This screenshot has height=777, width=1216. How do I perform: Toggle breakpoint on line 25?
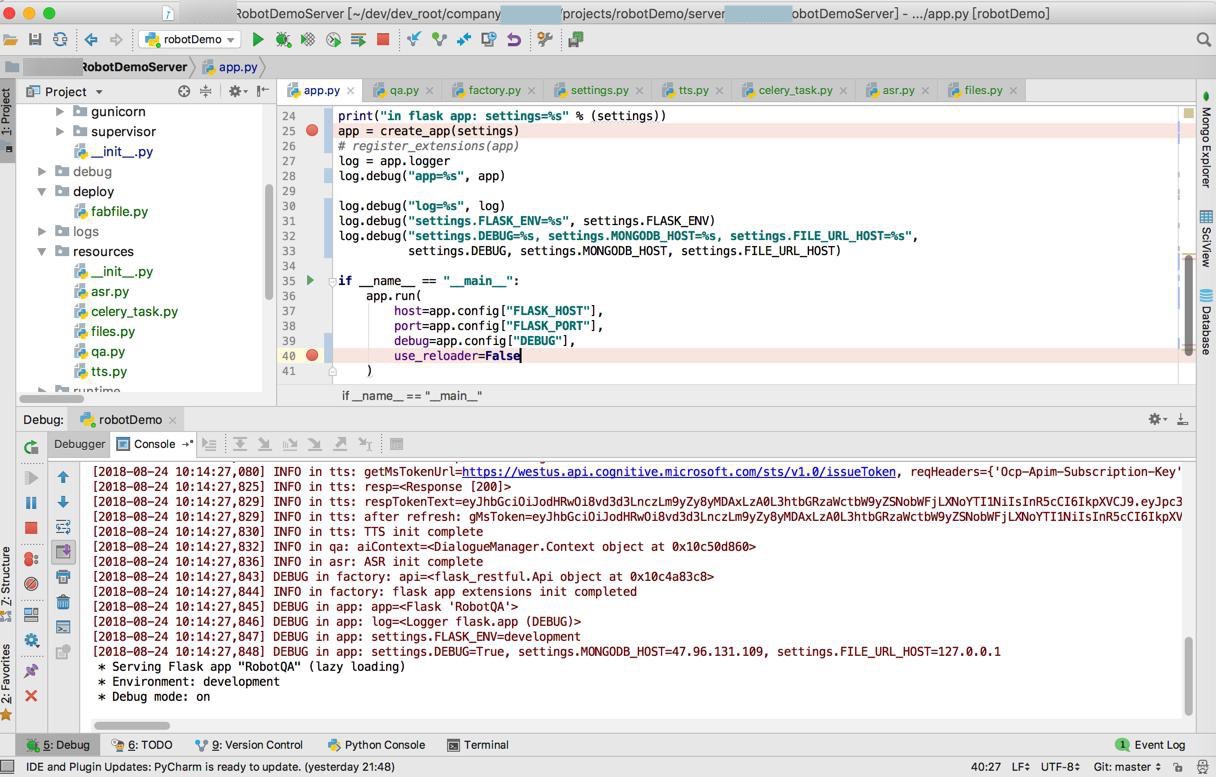312,131
